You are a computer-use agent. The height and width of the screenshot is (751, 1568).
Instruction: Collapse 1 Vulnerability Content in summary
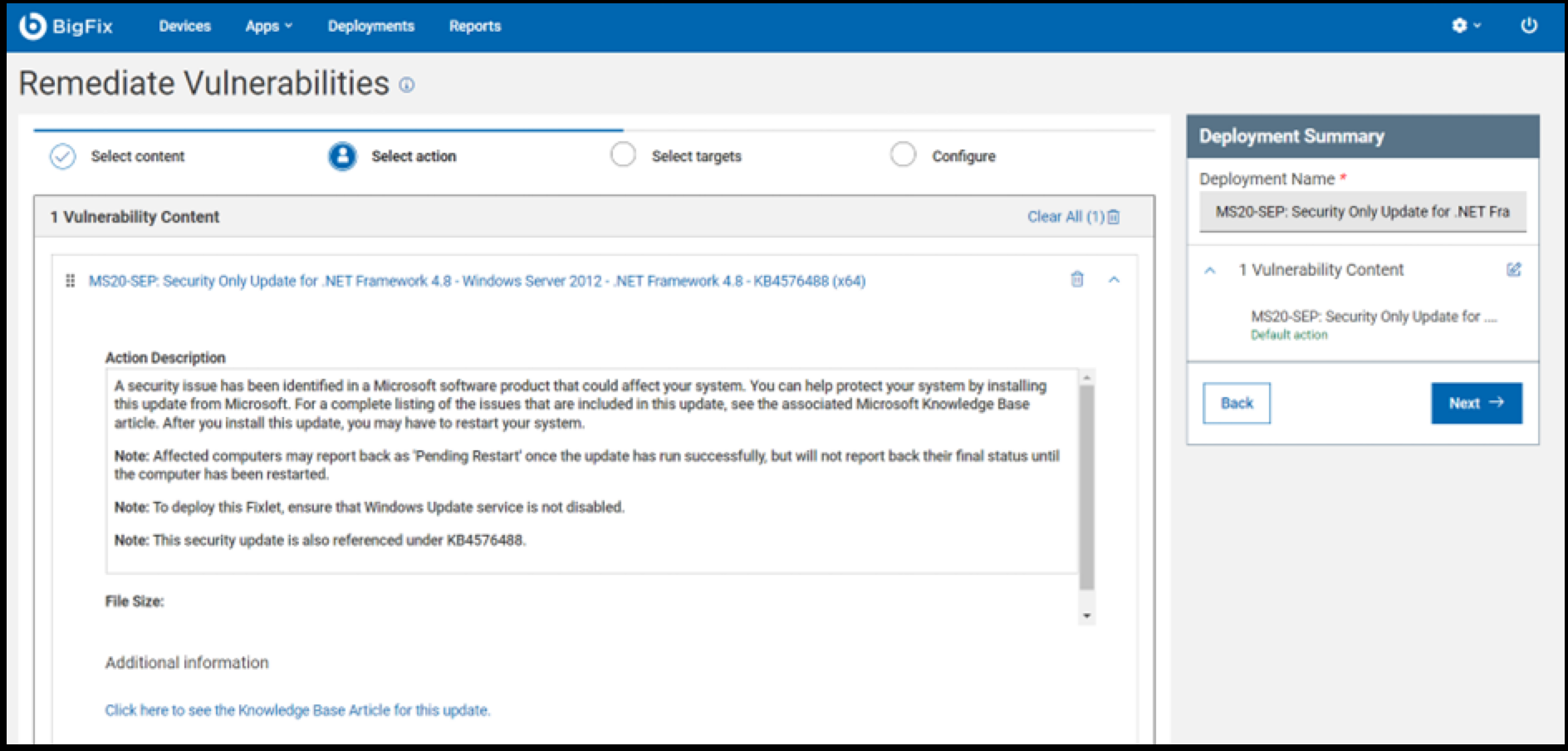1210,270
